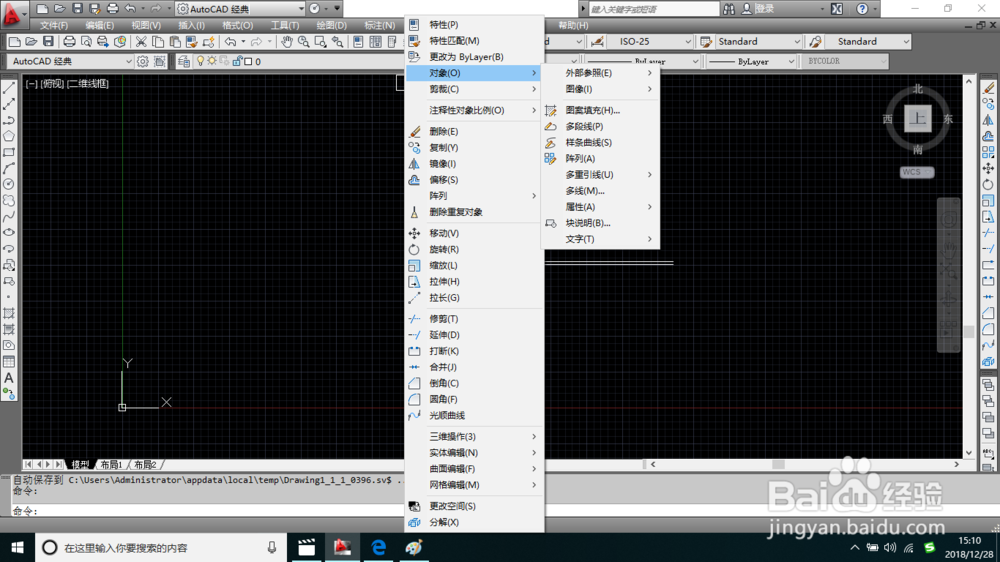Select the Circle draw tool
The image size is (1000, 562).
point(9,184)
